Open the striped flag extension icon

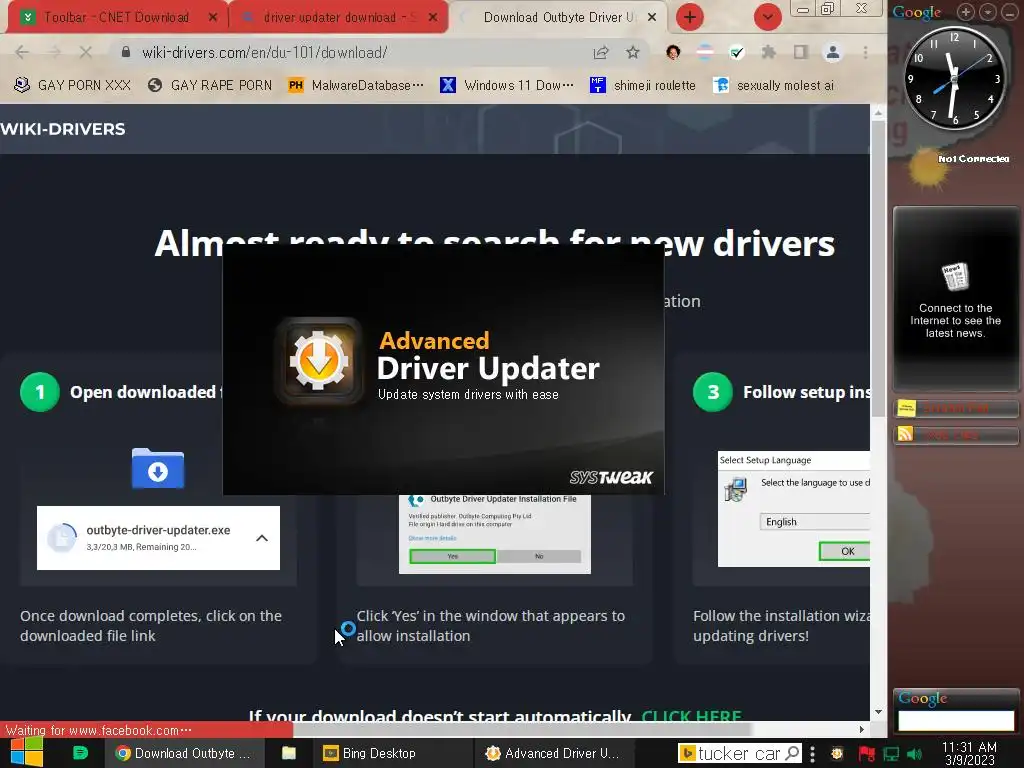click(705, 52)
